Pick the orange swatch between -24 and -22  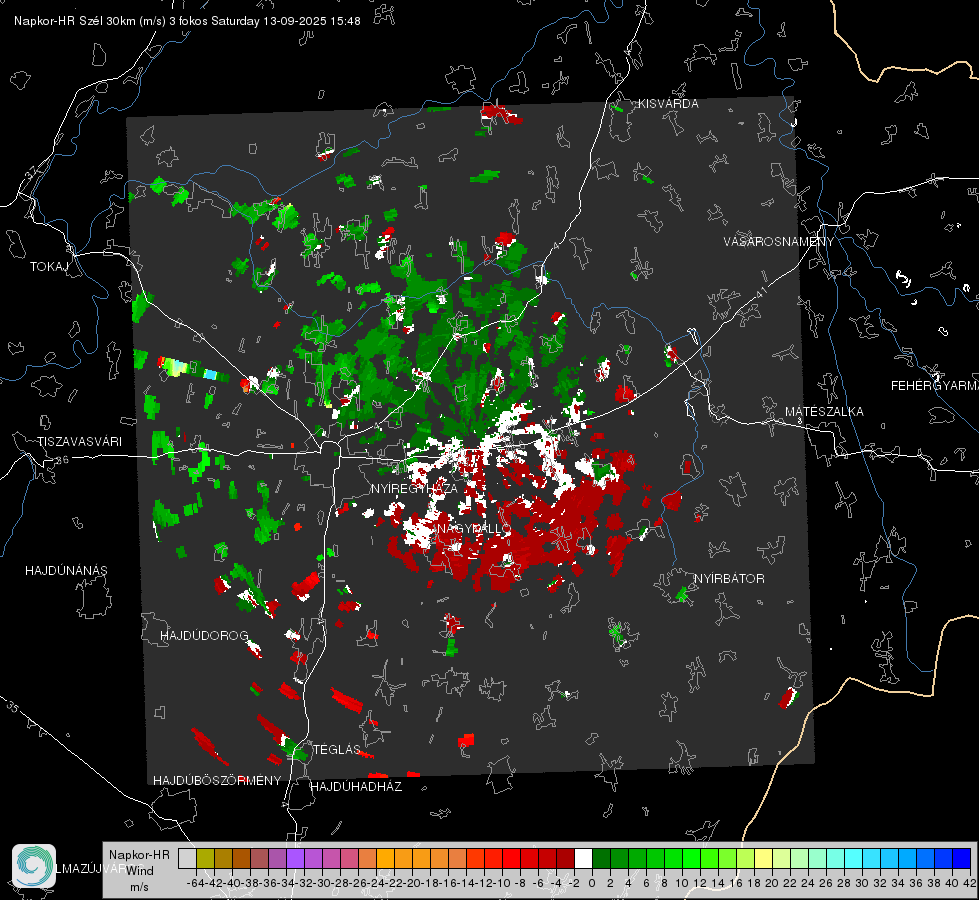click(385, 858)
